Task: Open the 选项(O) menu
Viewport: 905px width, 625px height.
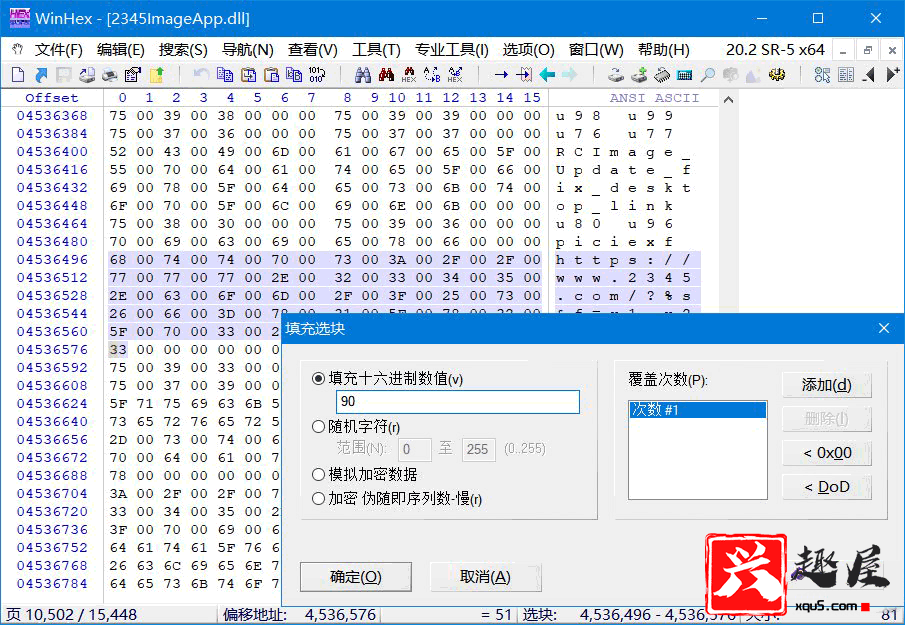Action: [x=528, y=50]
